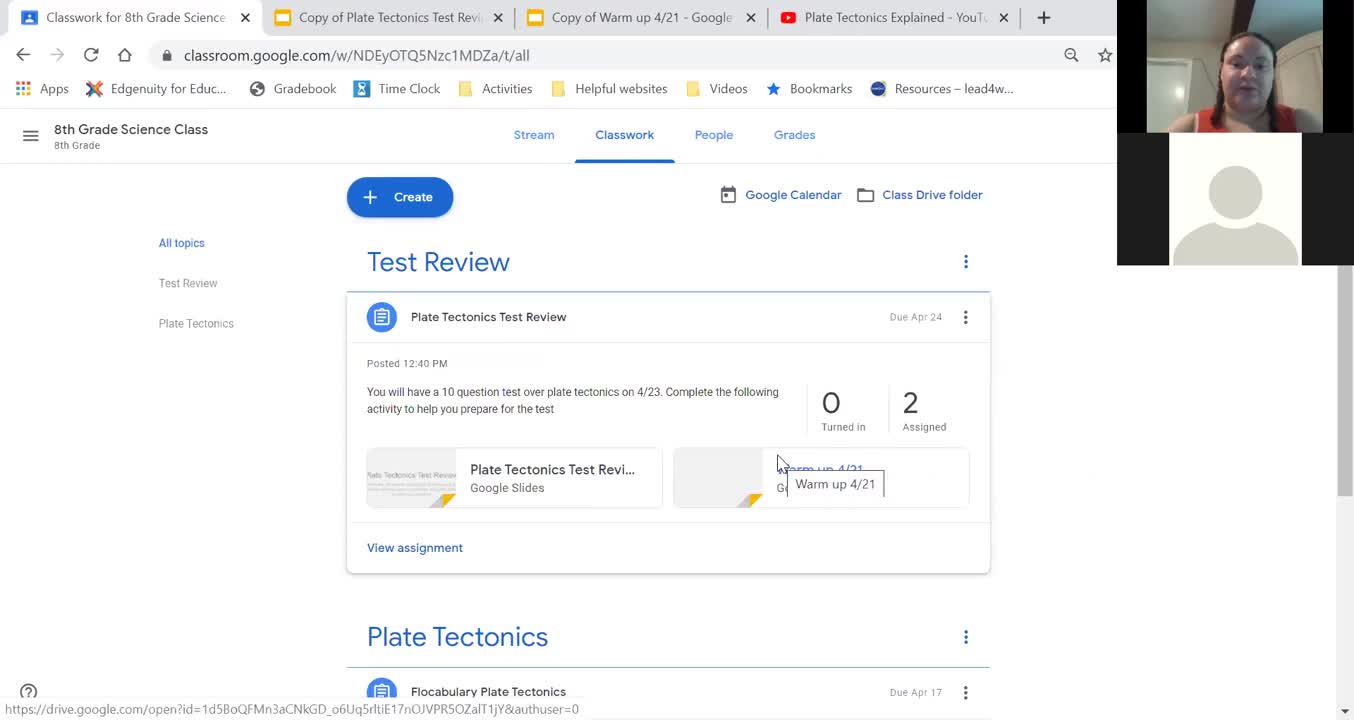Click the presenter webcam video tile
Viewport: 1354px width, 720px height.
pyautogui.click(x=1235, y=66)
